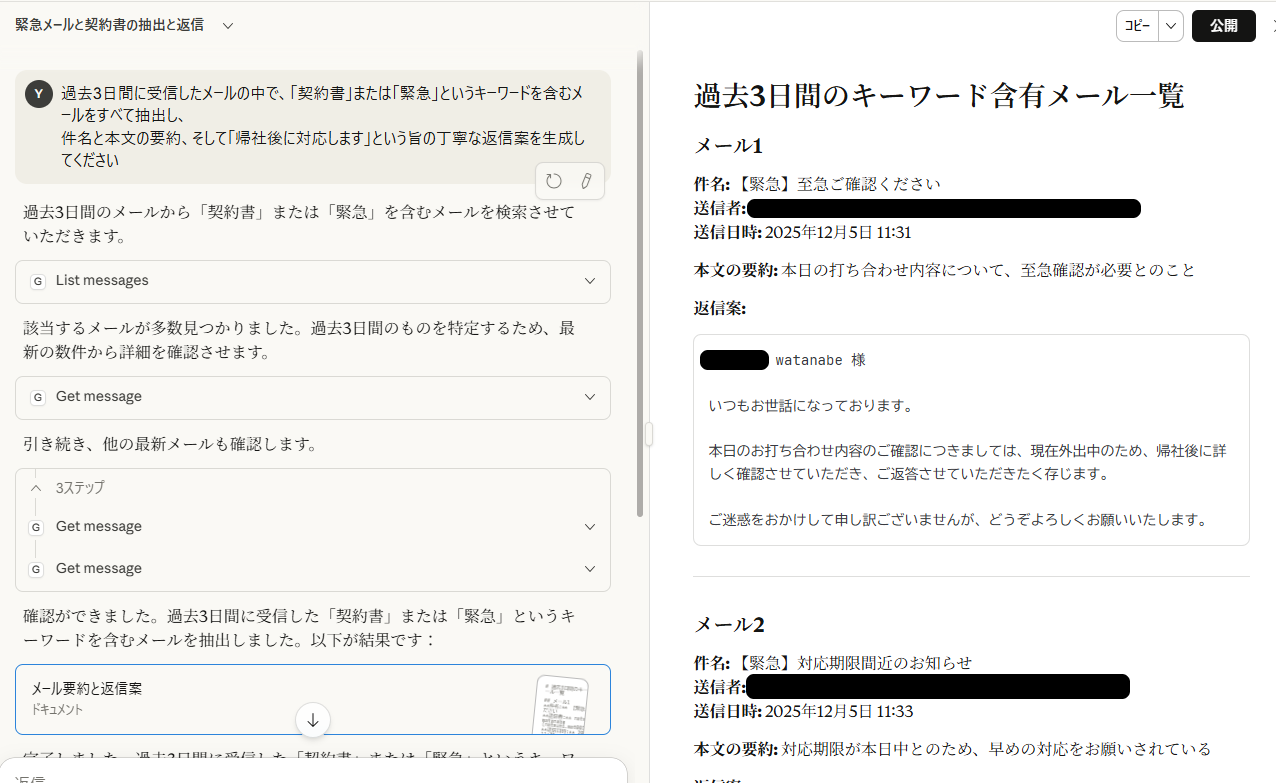
Task: Close the artifact panel with the X icon
Action: tap(1271, 26)
